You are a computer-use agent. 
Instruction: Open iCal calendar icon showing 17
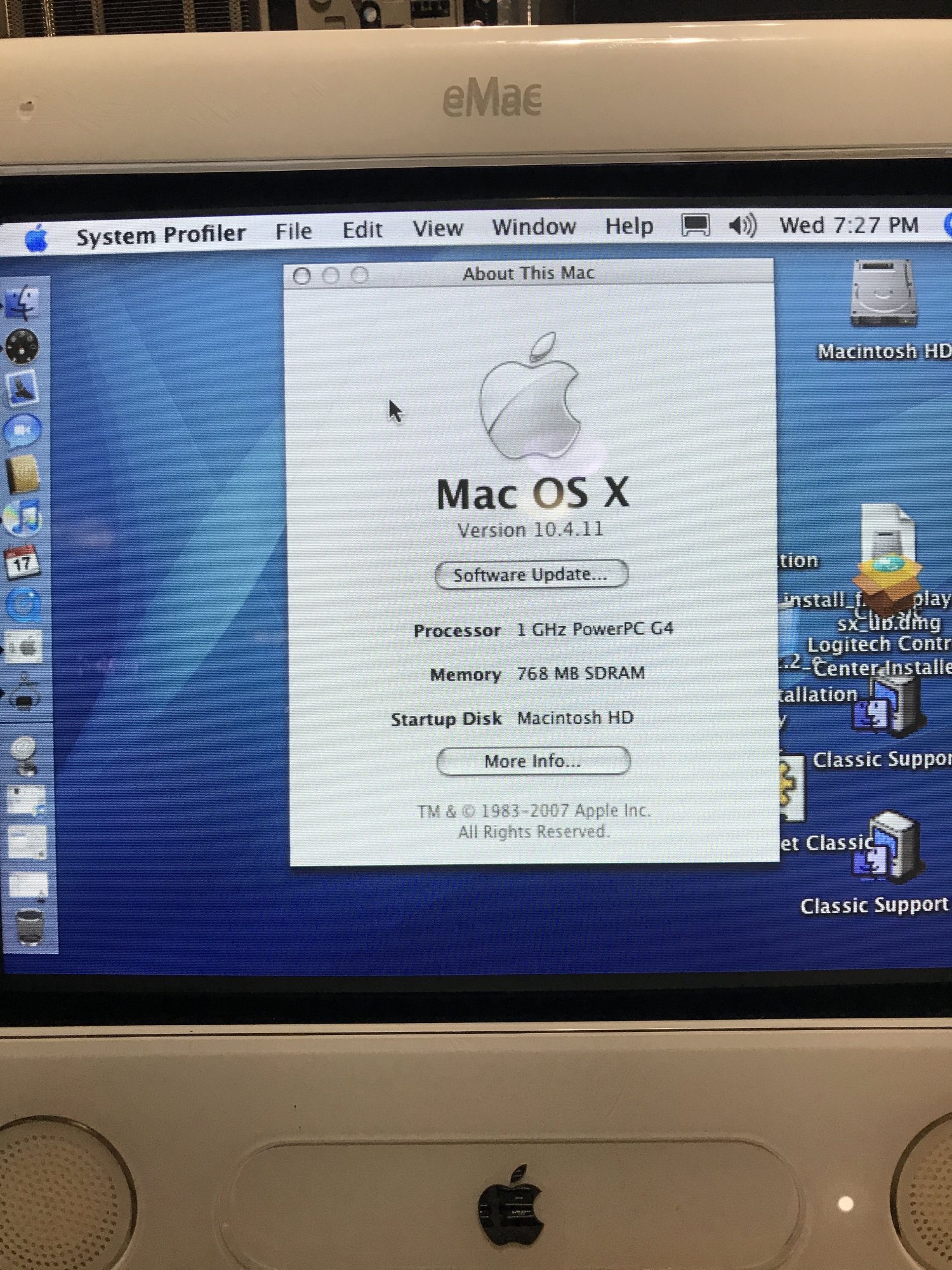pos(23,561)
